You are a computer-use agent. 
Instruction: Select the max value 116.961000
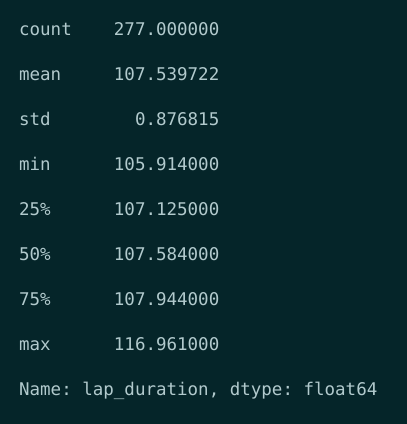click(166, 344)
